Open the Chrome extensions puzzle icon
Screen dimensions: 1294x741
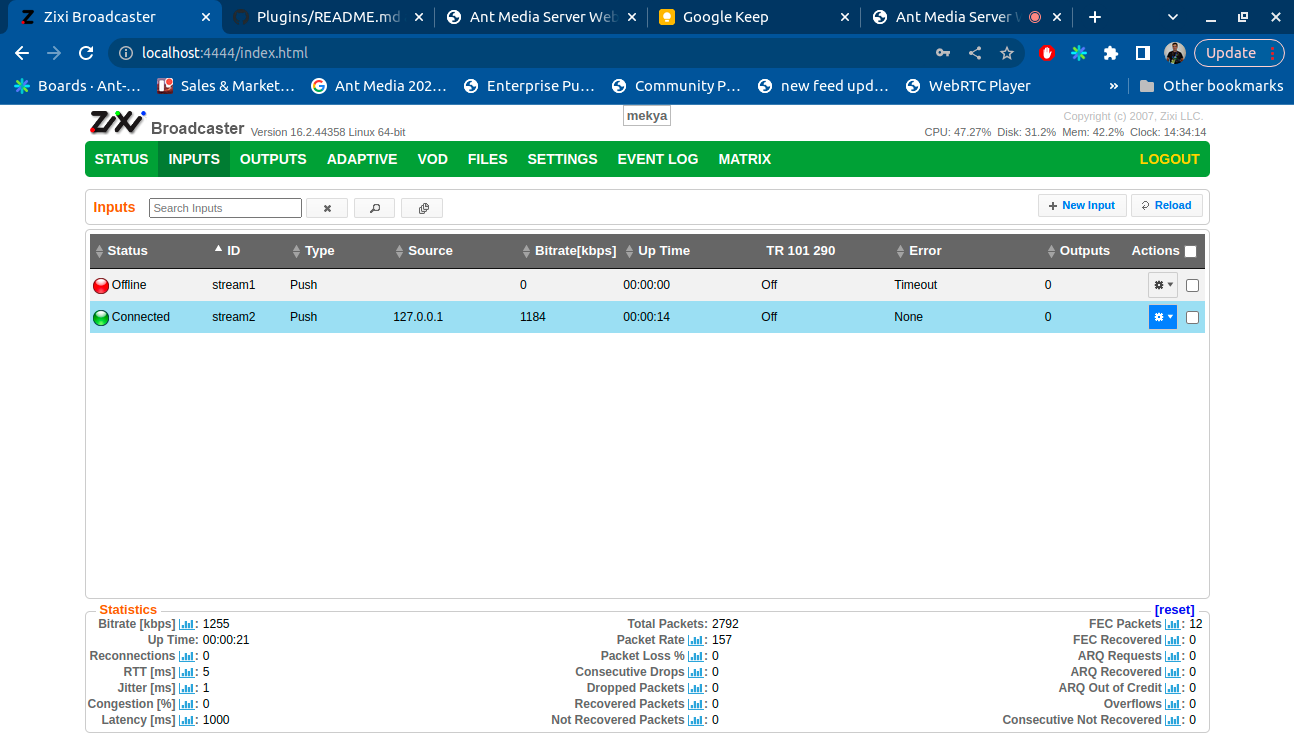pos(1110,53)
